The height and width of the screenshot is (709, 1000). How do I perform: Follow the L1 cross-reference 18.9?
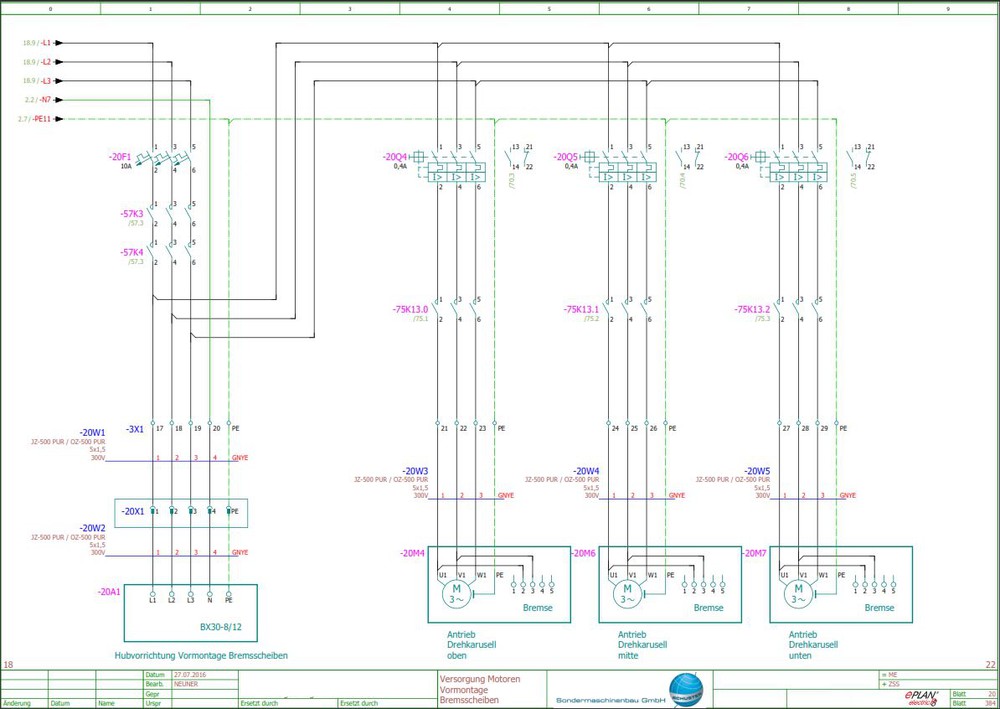30,43
